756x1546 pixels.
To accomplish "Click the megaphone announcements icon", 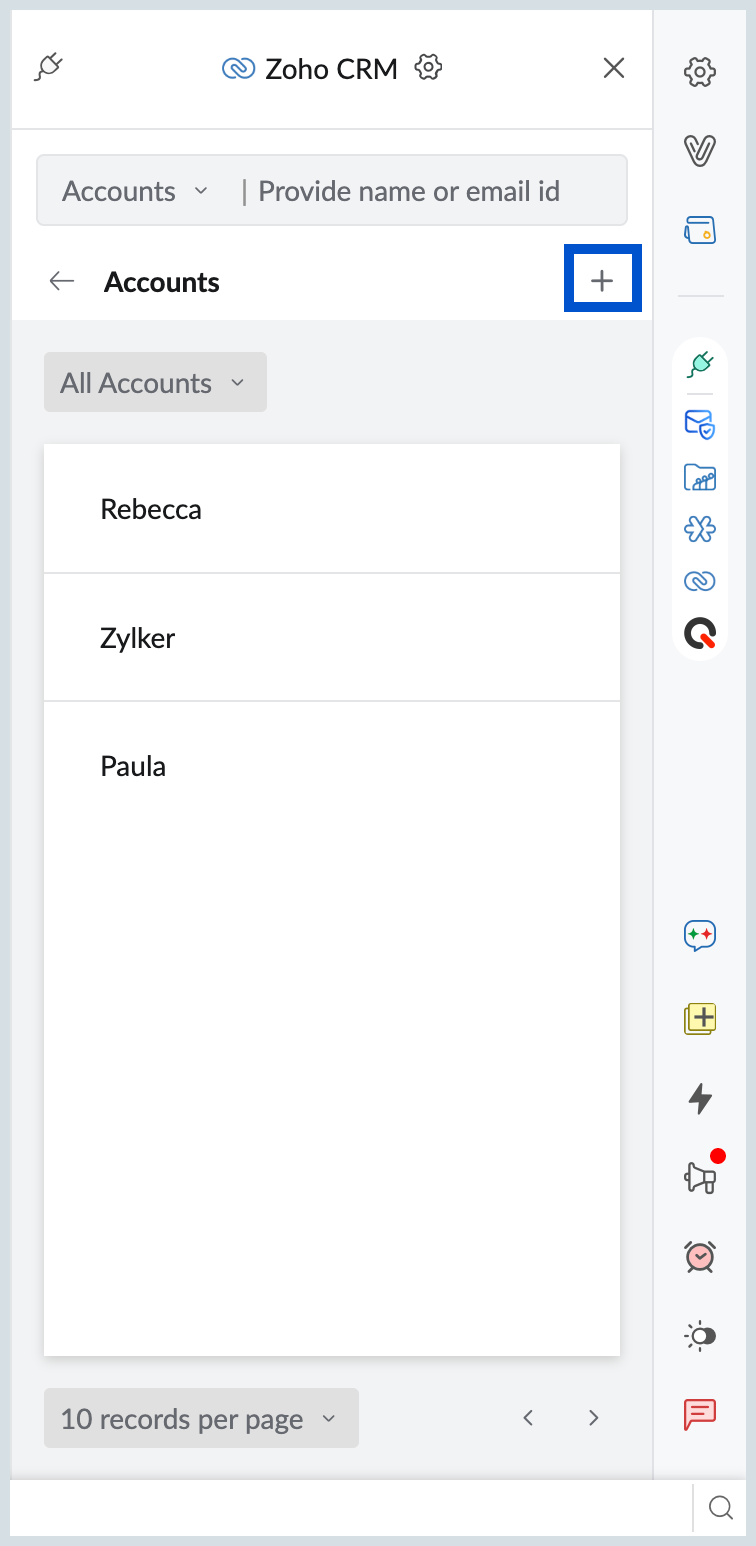I will coord(700,1178).
